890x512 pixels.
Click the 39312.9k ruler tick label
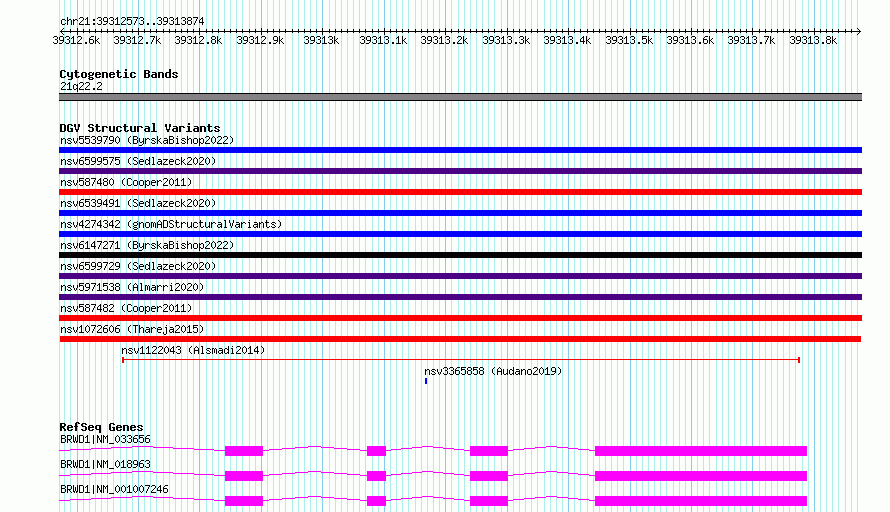pyautogui.click(x=260, y=40)
